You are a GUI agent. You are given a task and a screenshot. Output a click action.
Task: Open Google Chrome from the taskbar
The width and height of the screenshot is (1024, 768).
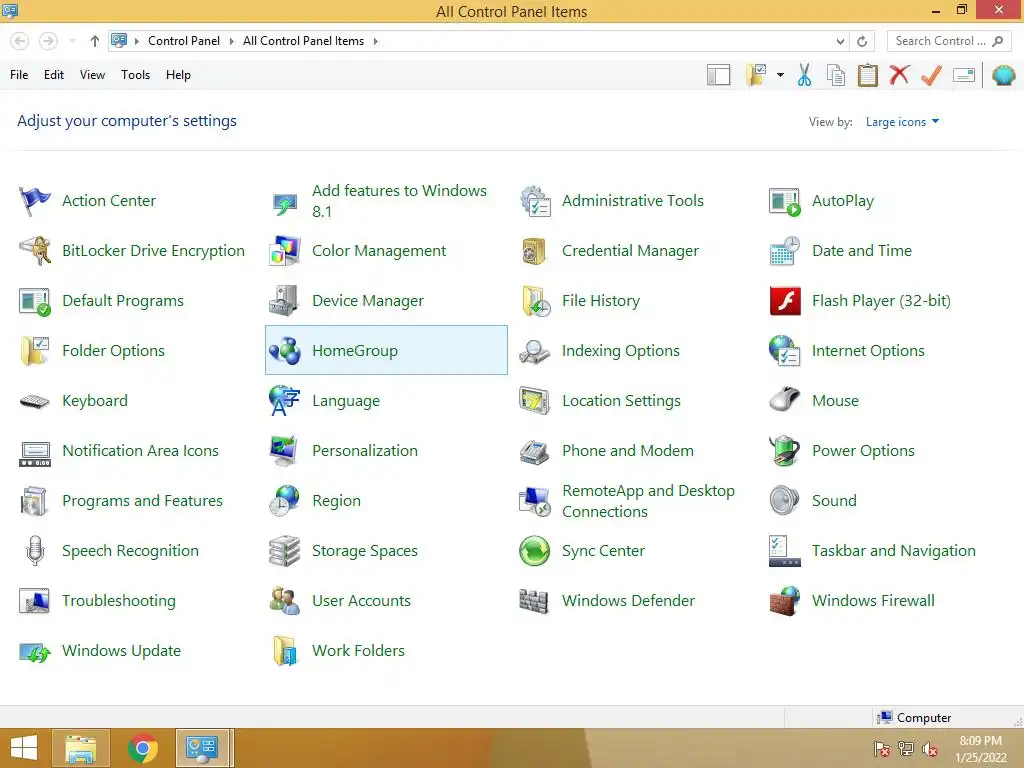(142, 748)
